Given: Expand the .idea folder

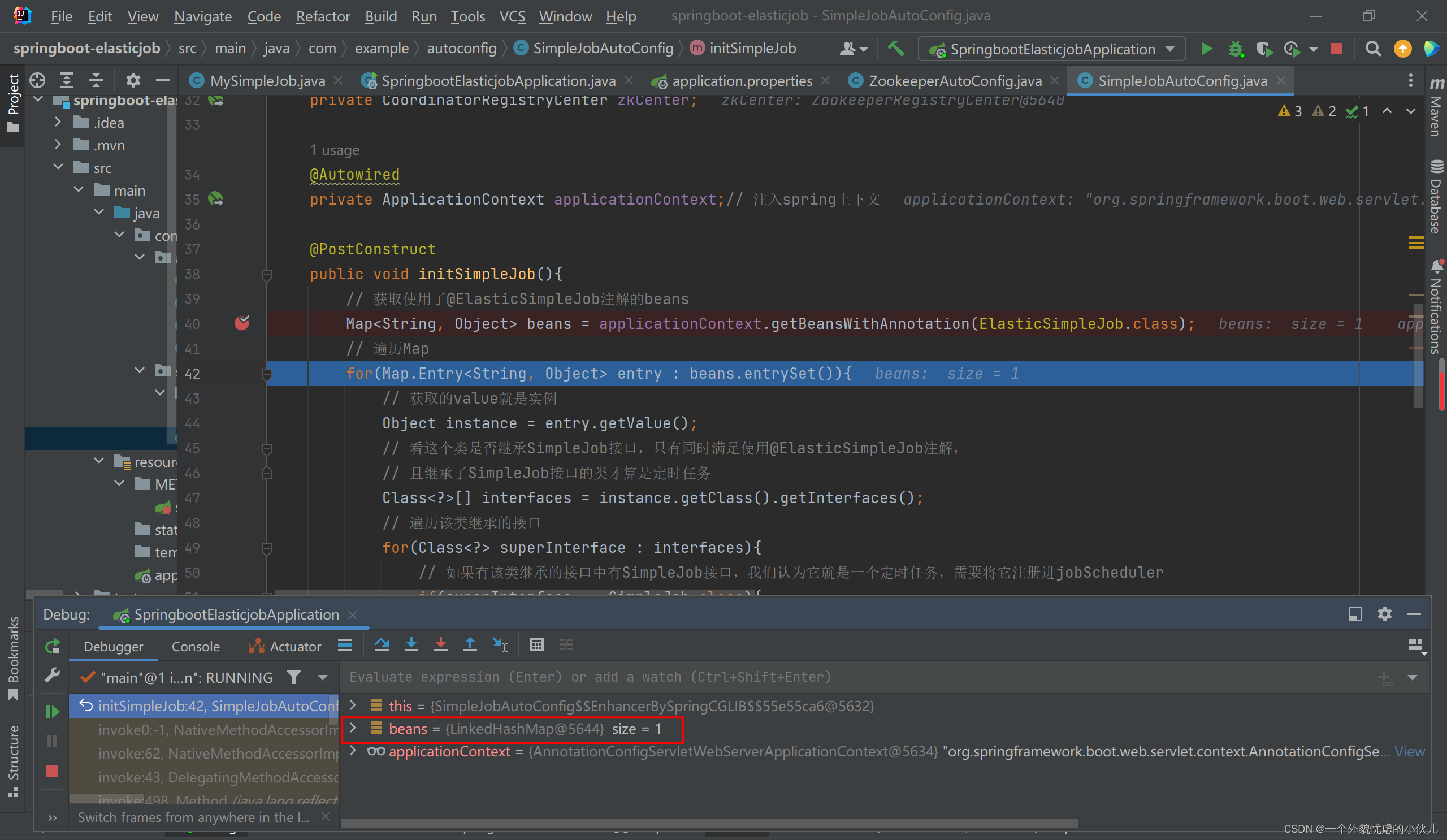Looking at the screenshot, I should (58, 122).
